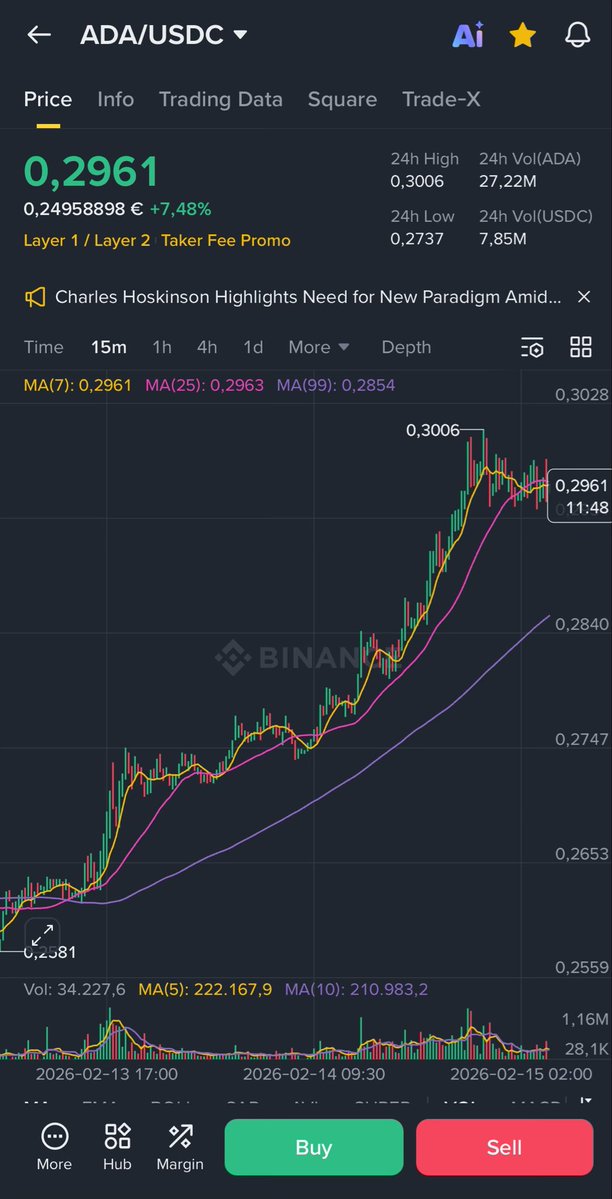This screenshot has width=612, height=1199.
Task: Dismiss the news banner with X
Action: tap(584, 297)
